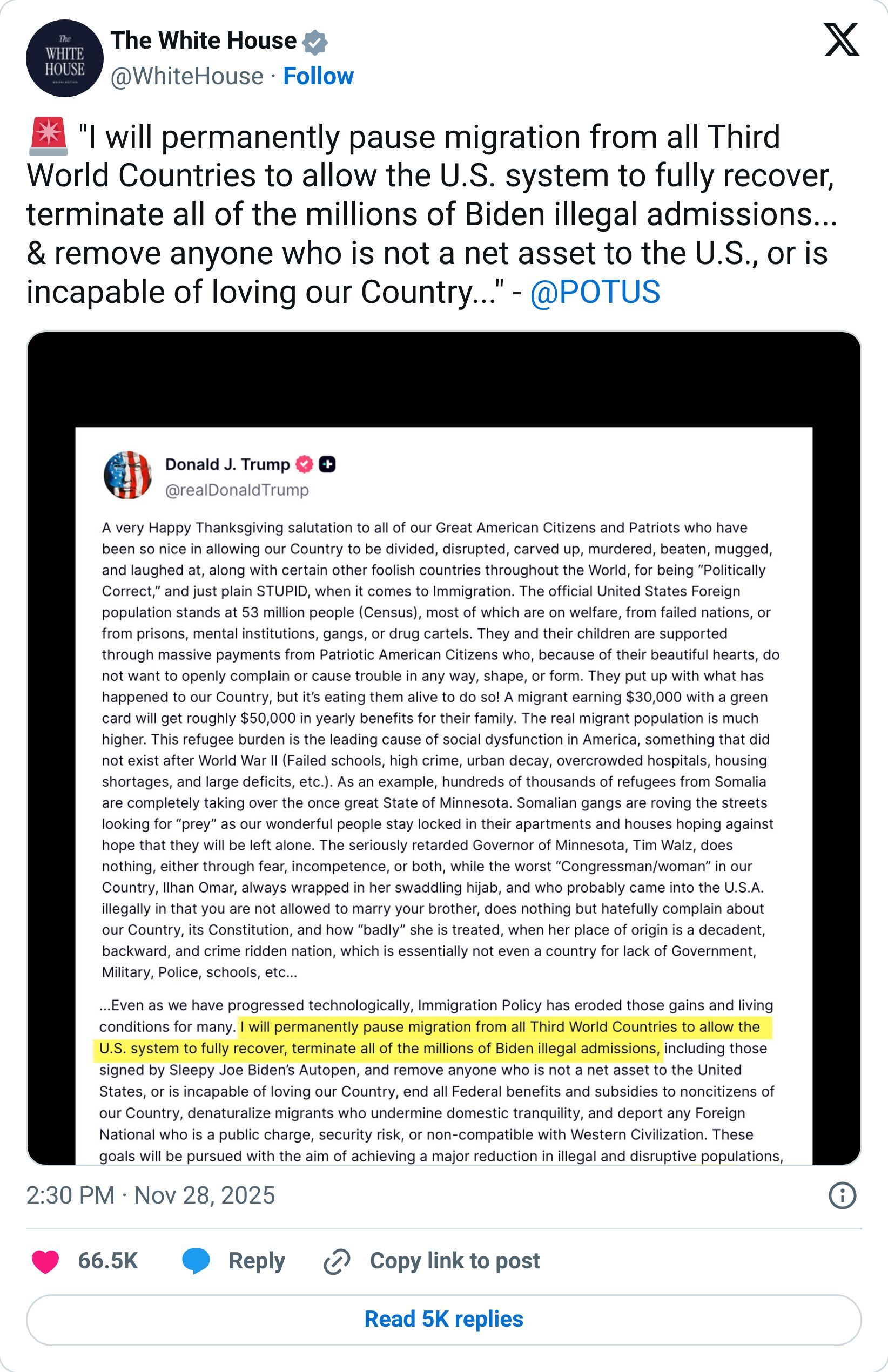This screenshot has width=888, height=1372.
Task: Click the Reply text label
Action: click(257, 1261)
